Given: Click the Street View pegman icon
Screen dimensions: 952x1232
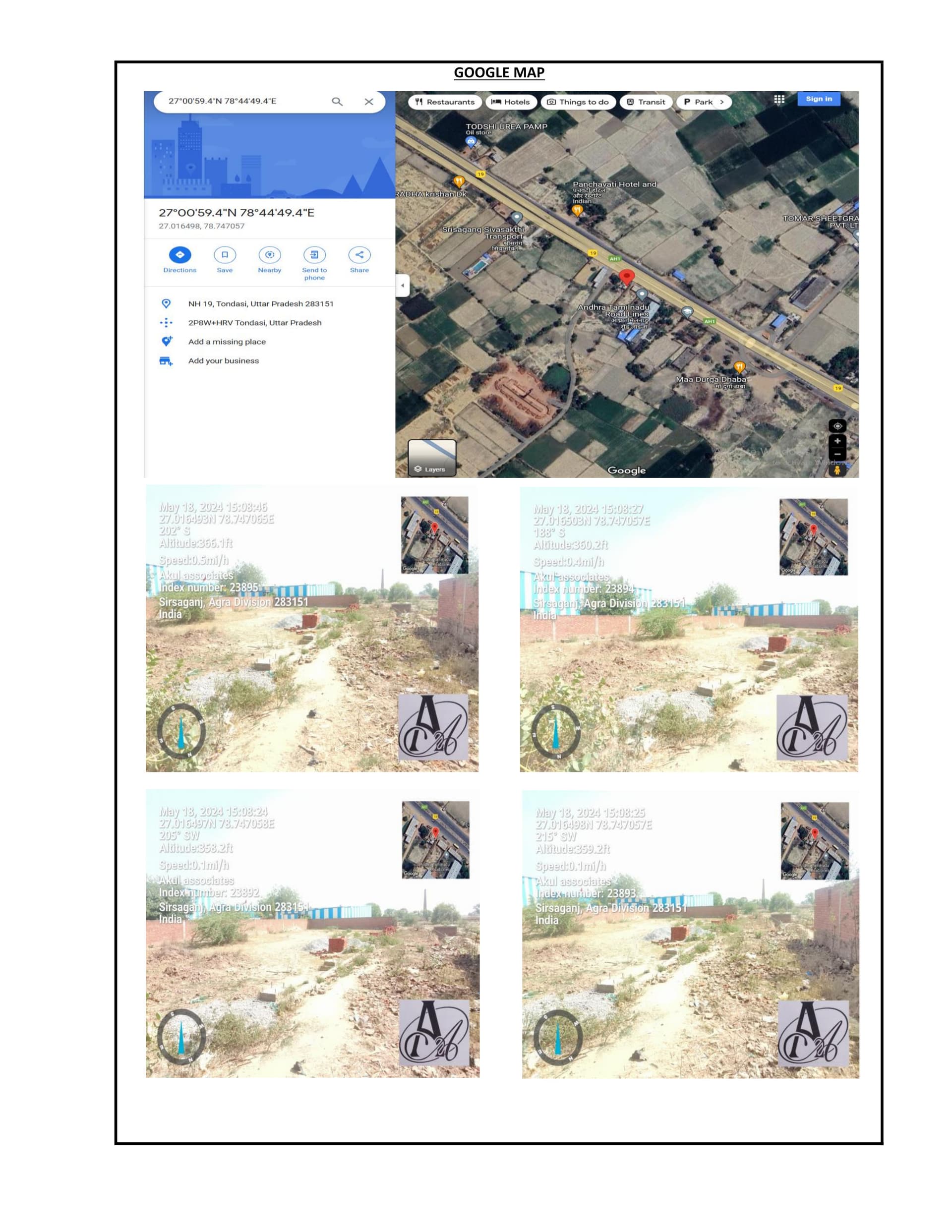Looking at the screenshot, I should click(x=837, y=469).
